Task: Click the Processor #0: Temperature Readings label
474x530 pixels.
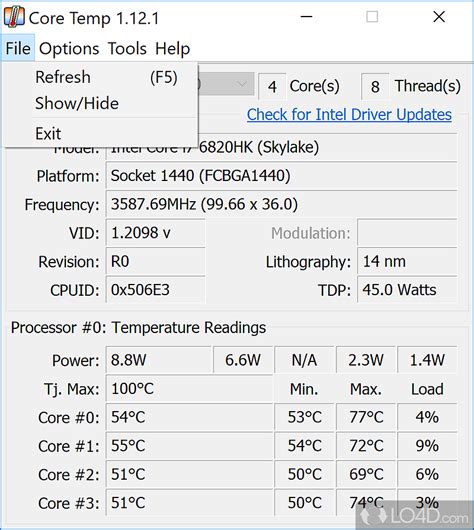Action: point(138,328)
